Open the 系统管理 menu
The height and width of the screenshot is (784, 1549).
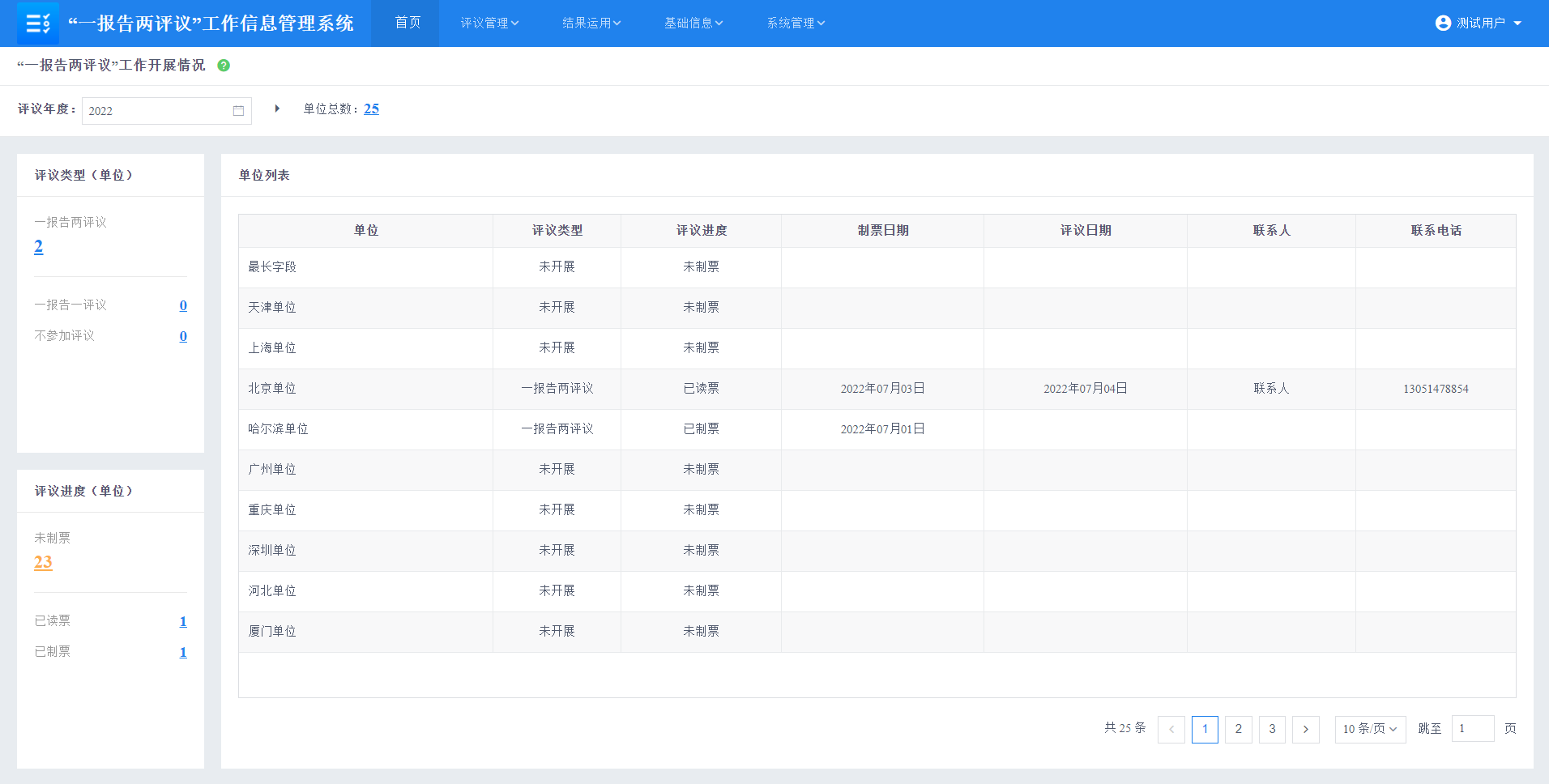coord(796,23)
